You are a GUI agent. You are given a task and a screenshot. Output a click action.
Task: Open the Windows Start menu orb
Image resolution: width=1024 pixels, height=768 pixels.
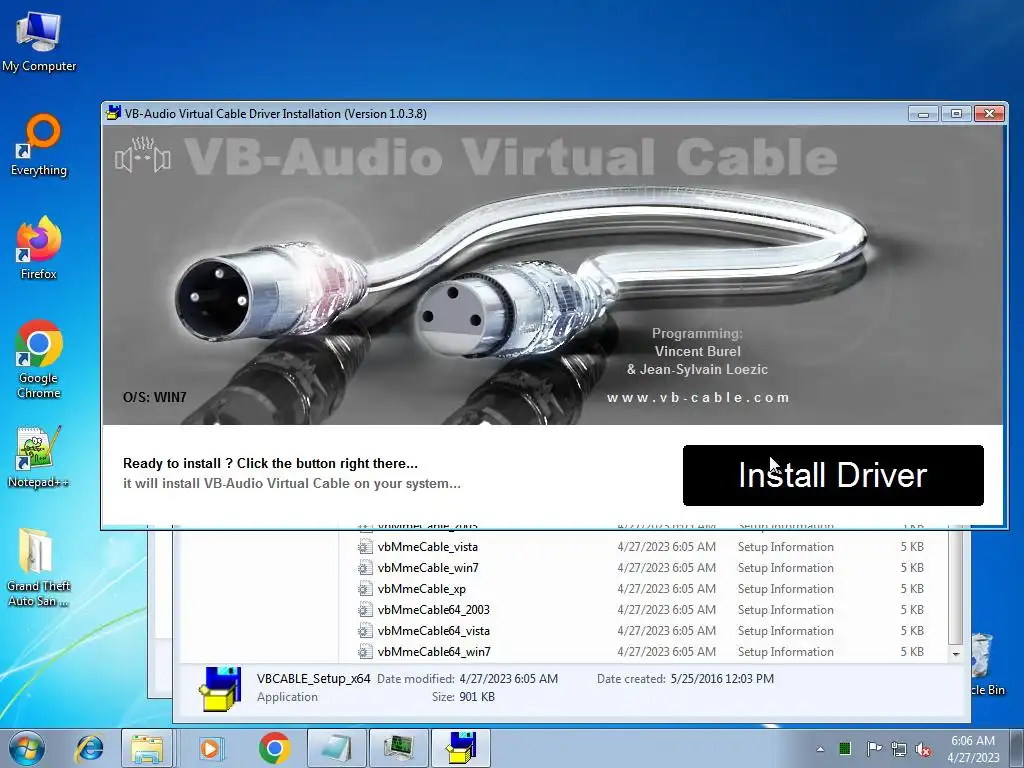26,748
